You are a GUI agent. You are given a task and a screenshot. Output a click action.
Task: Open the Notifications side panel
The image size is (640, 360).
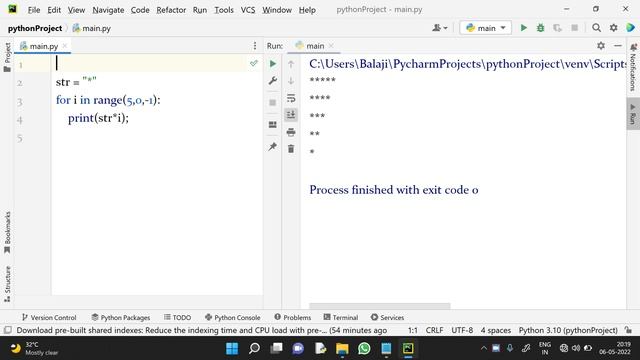[x=633, y=66]
